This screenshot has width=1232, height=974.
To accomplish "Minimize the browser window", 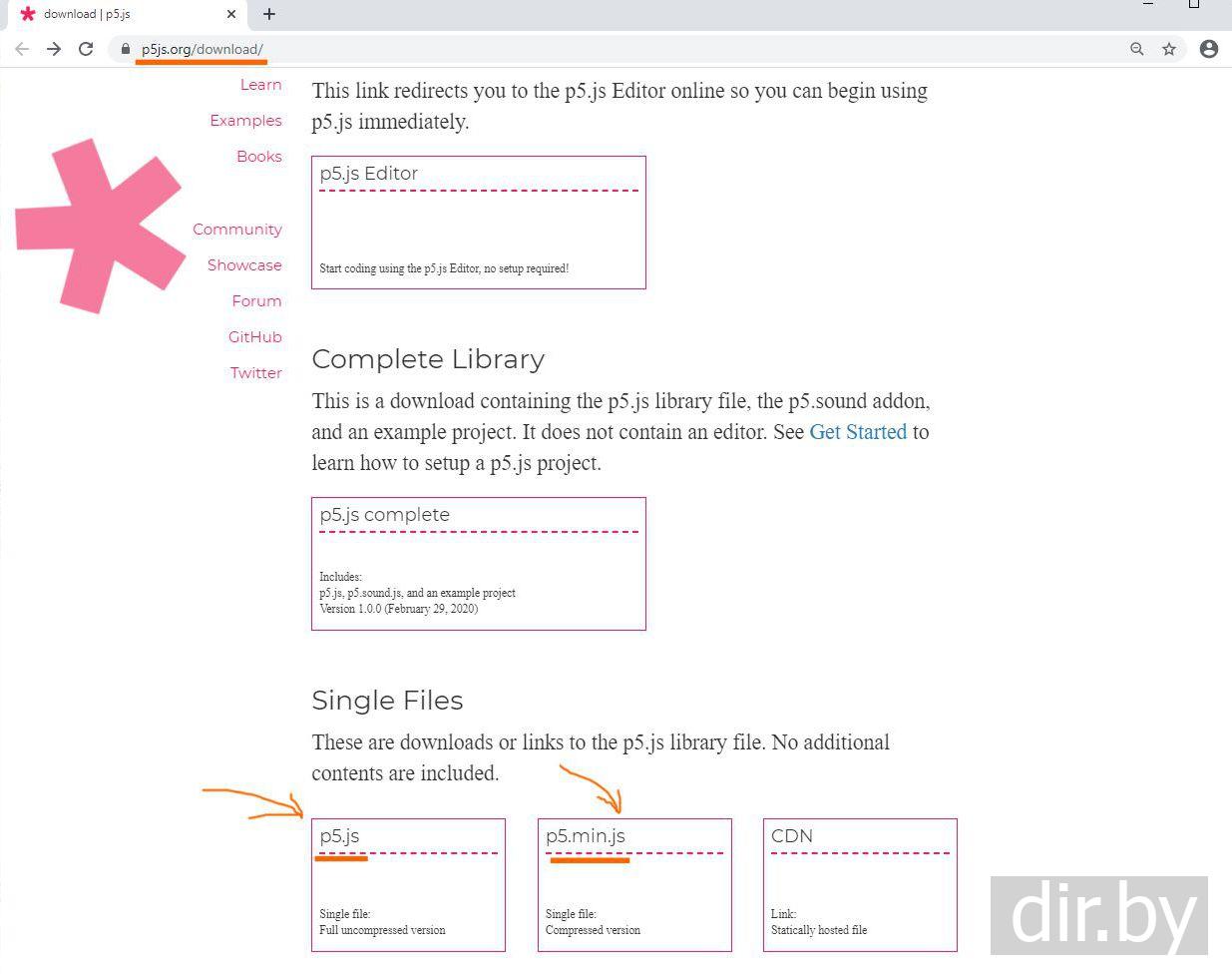I will pyautogui.click(x=1148, y=5).
